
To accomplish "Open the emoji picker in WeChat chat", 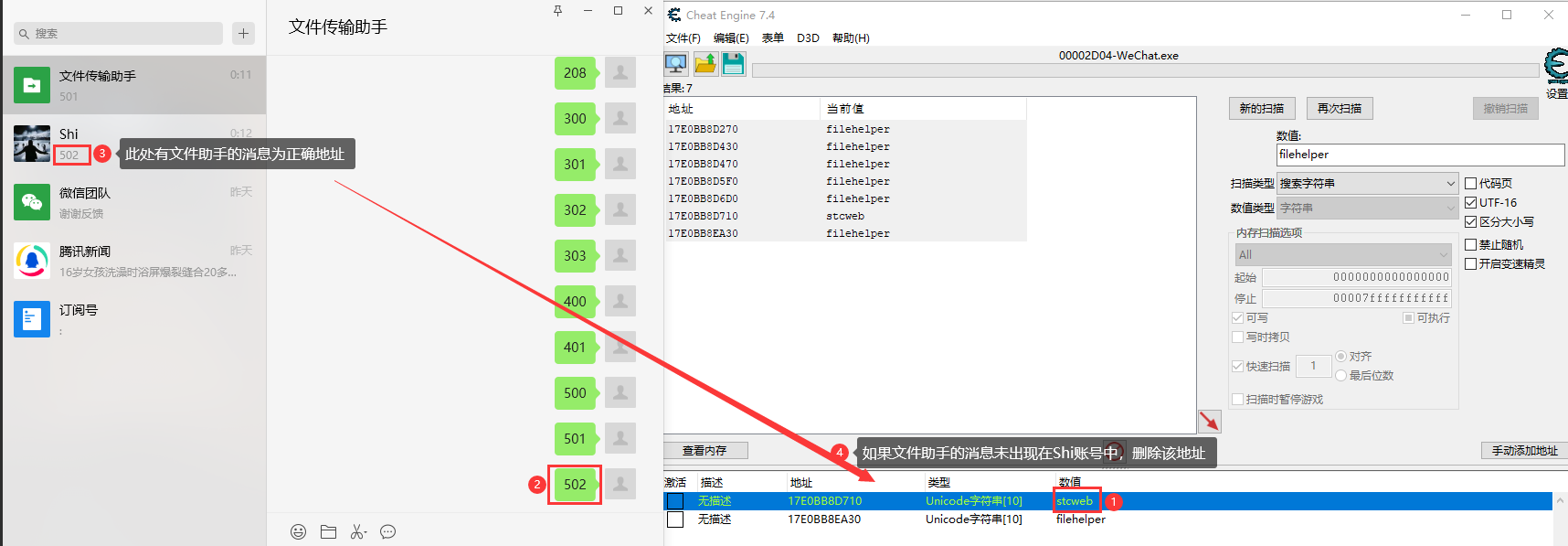I will point(298,531).
